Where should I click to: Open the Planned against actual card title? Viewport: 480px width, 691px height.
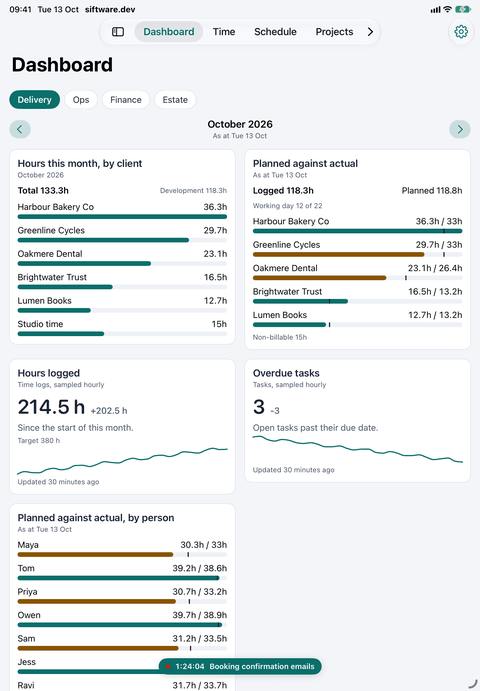click(x=305, y=163)
